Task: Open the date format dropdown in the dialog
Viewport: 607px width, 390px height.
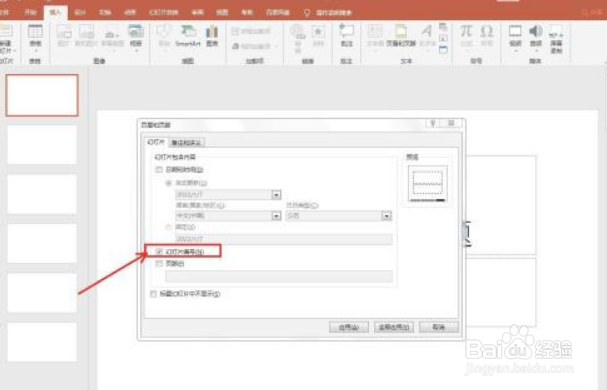Action: coord(276,194)
